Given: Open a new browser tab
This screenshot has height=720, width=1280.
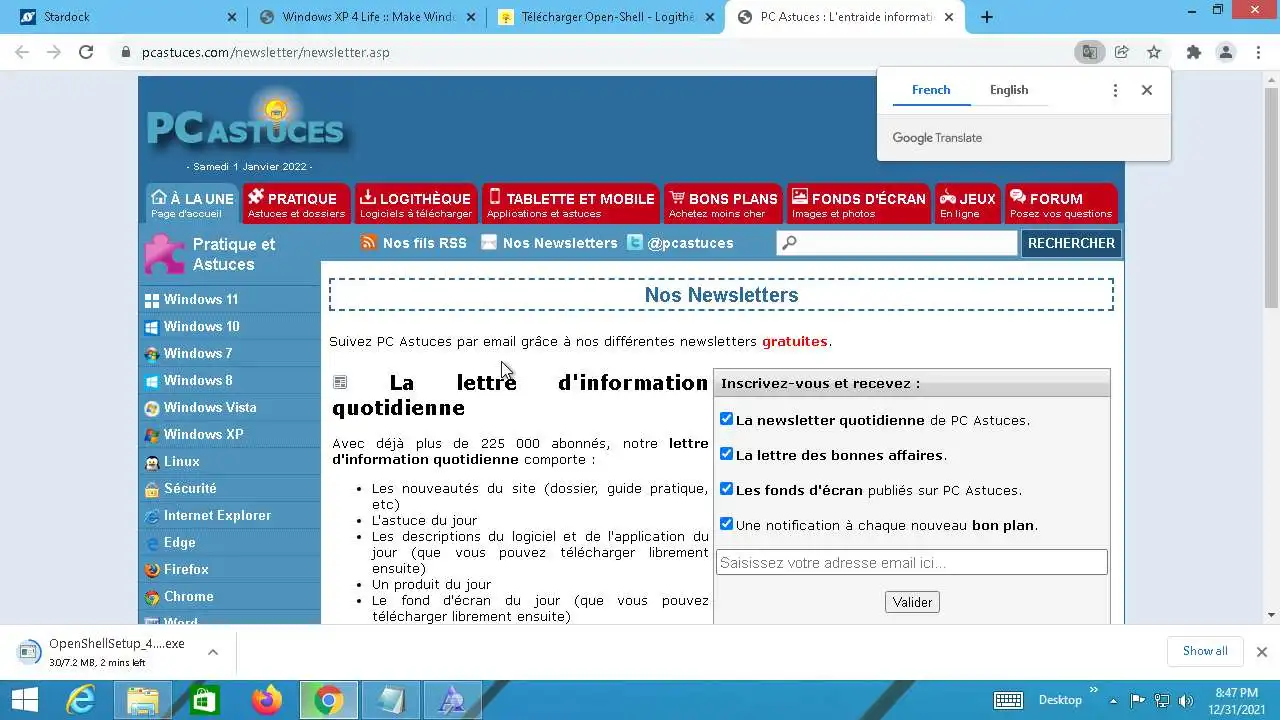Looking at the screenshot, I should click(x=987, y=17).
